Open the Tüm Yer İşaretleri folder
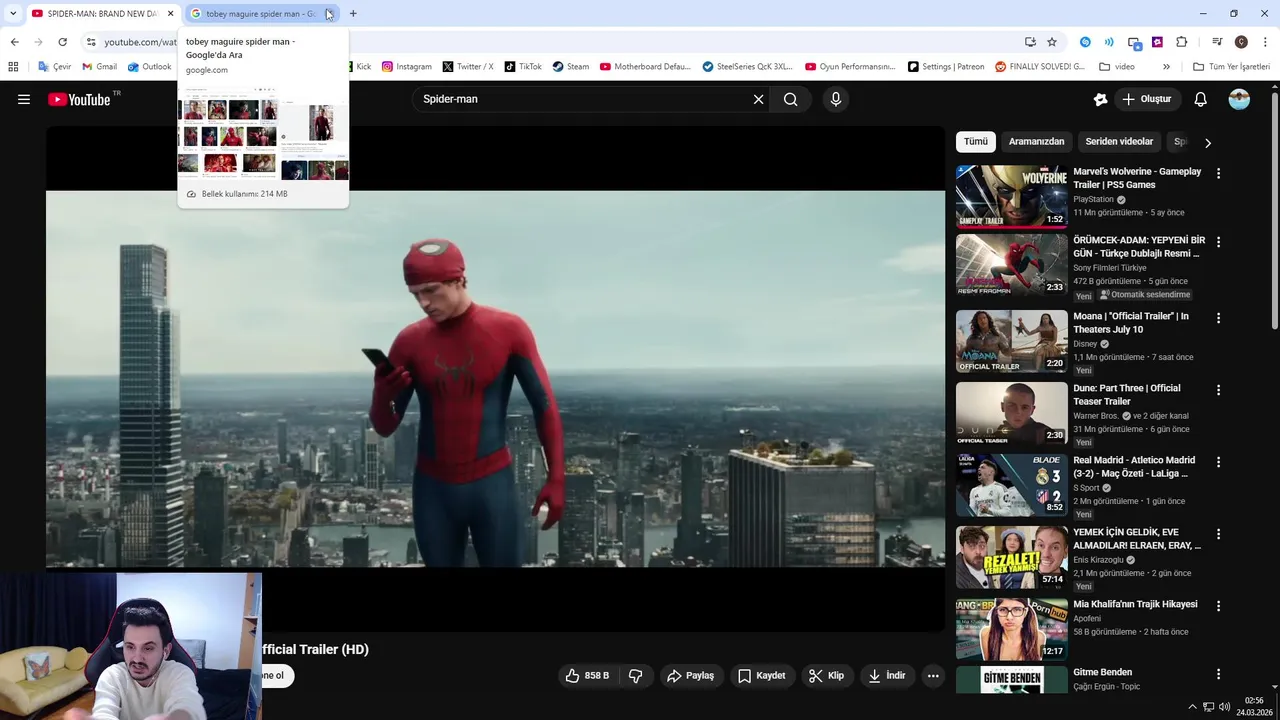 1231,67
